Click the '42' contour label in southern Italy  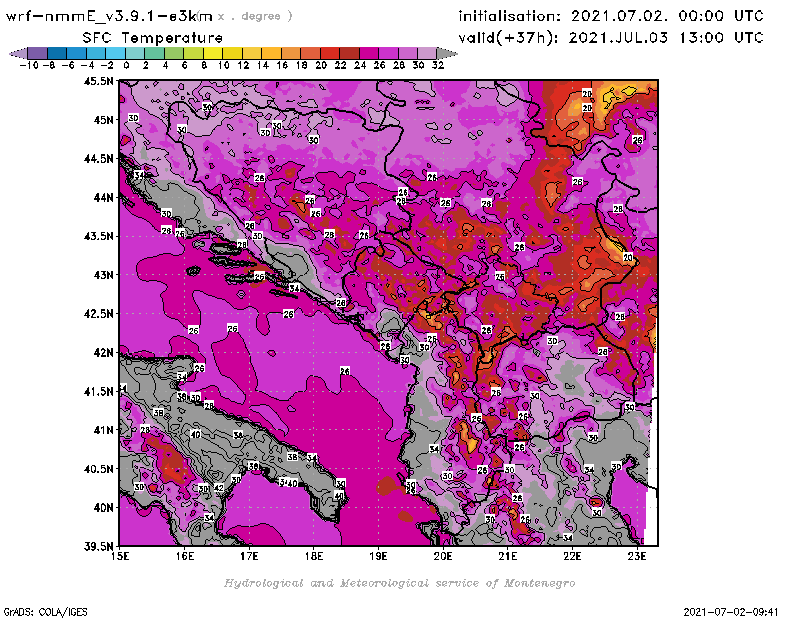click(x=219, y=488)
